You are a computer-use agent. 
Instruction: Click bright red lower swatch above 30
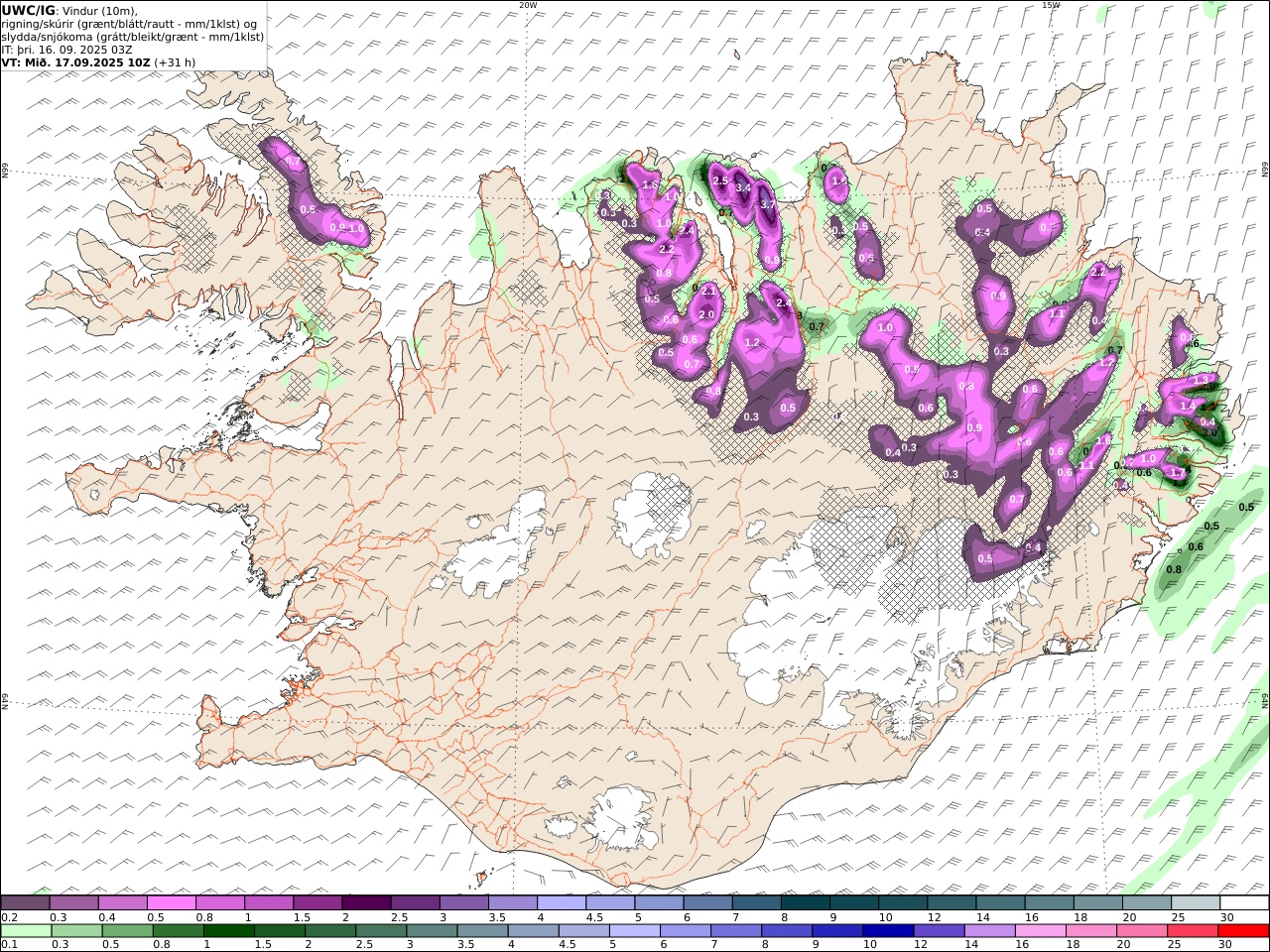click(x=1243, y=930)
